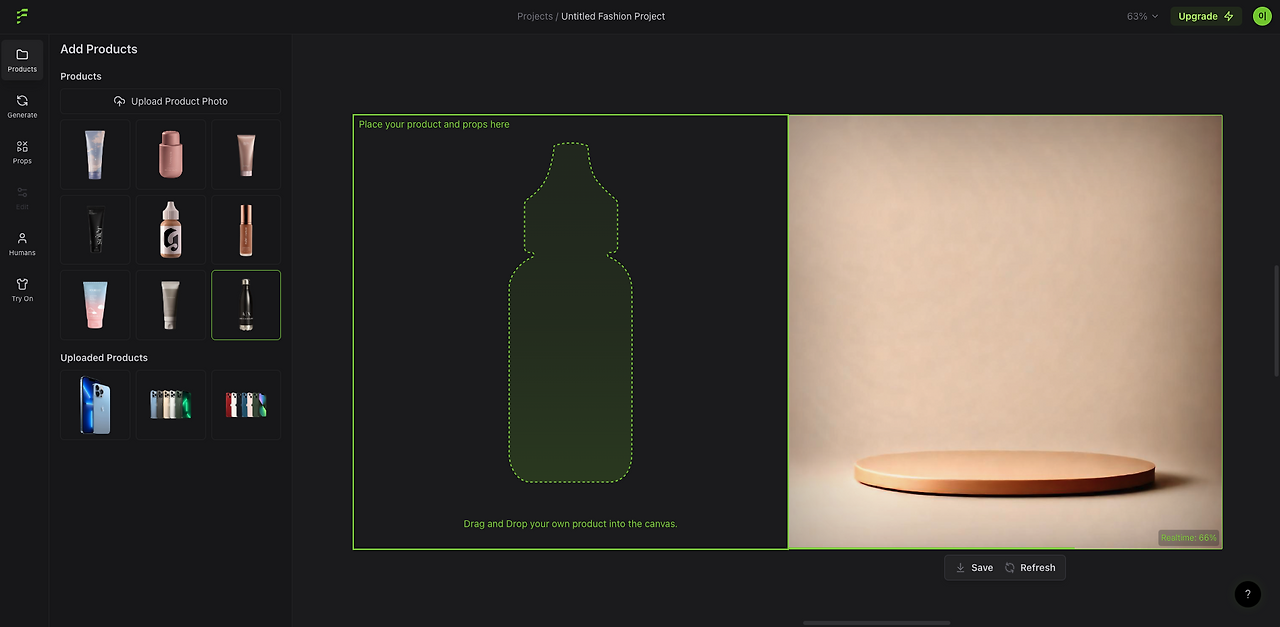This screenshot has height=627, width=1280.
Task: Select the gray tube product
Action: [171, 305]
